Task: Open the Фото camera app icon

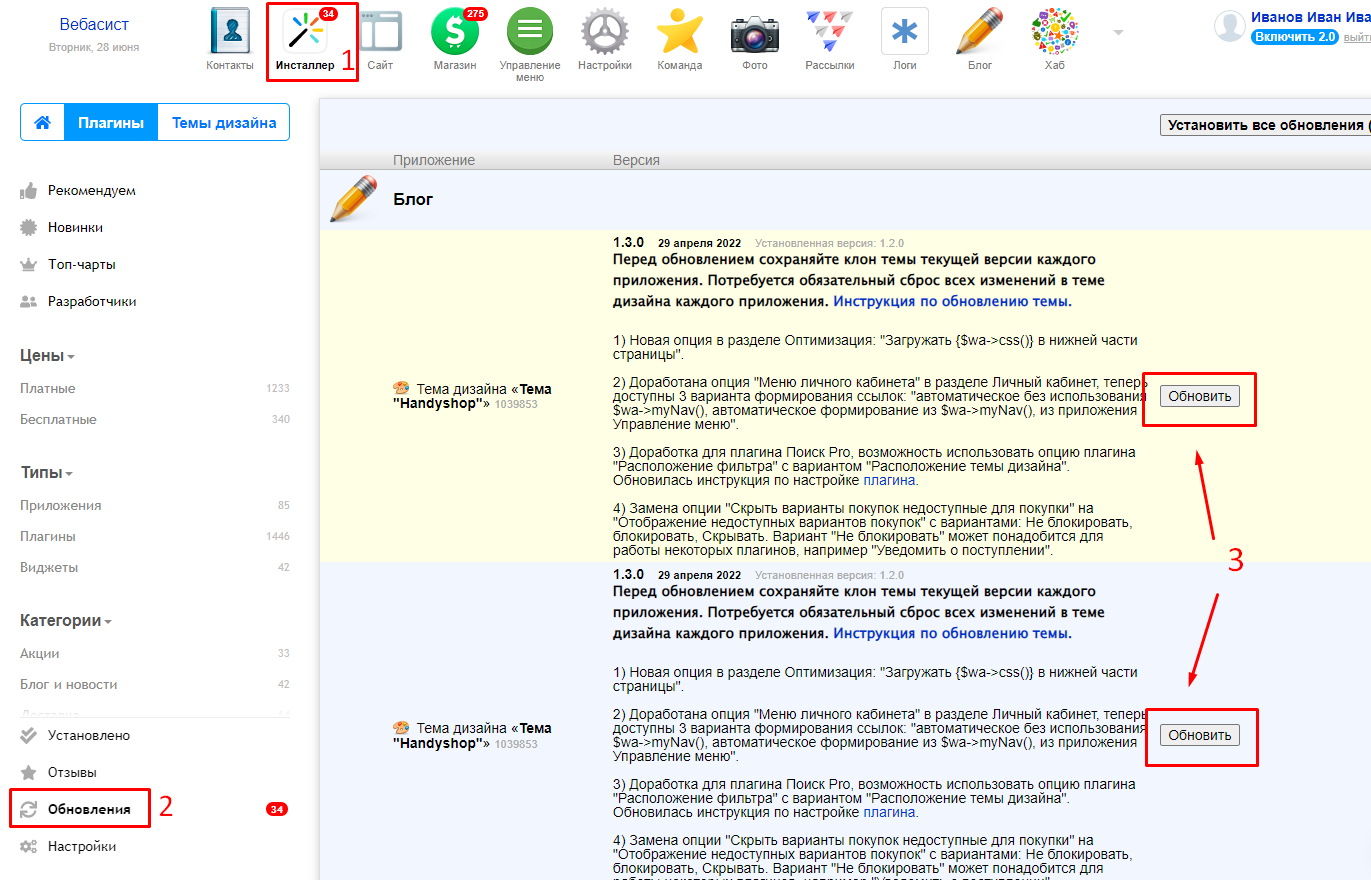Action: (755, 32)
